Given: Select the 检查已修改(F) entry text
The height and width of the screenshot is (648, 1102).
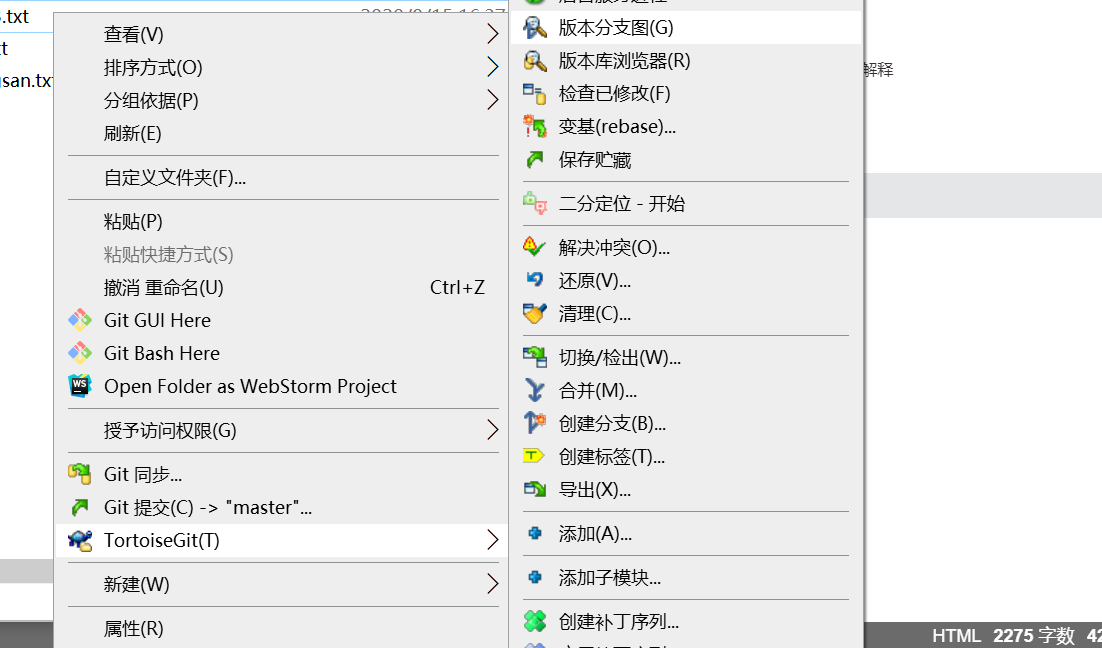Looking at the screenshot, I should [614, 93].
